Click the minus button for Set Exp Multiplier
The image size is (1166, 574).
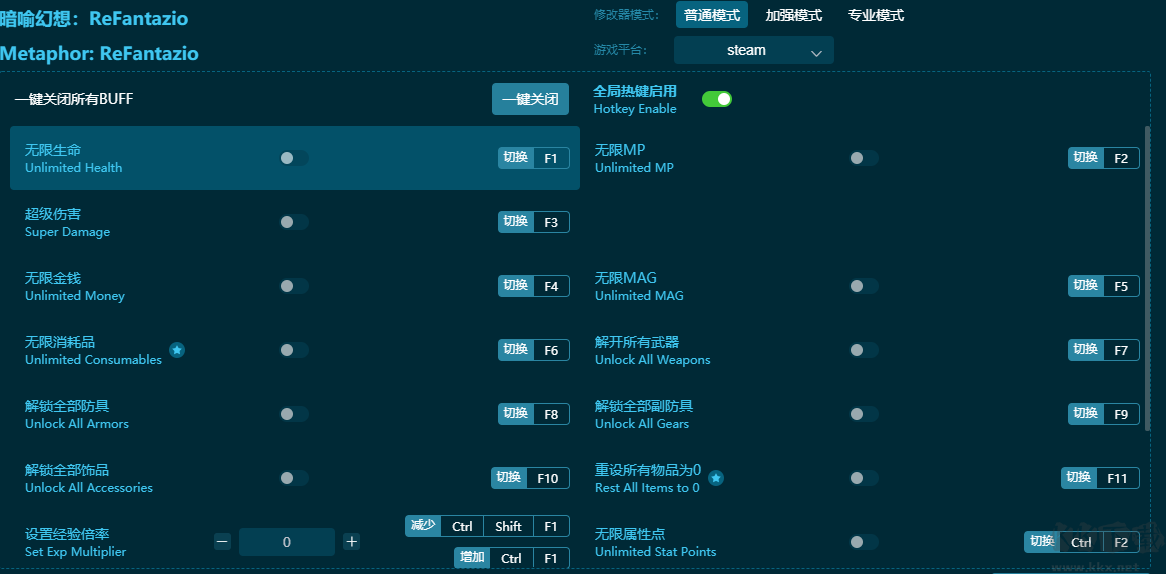click(222, 542)
